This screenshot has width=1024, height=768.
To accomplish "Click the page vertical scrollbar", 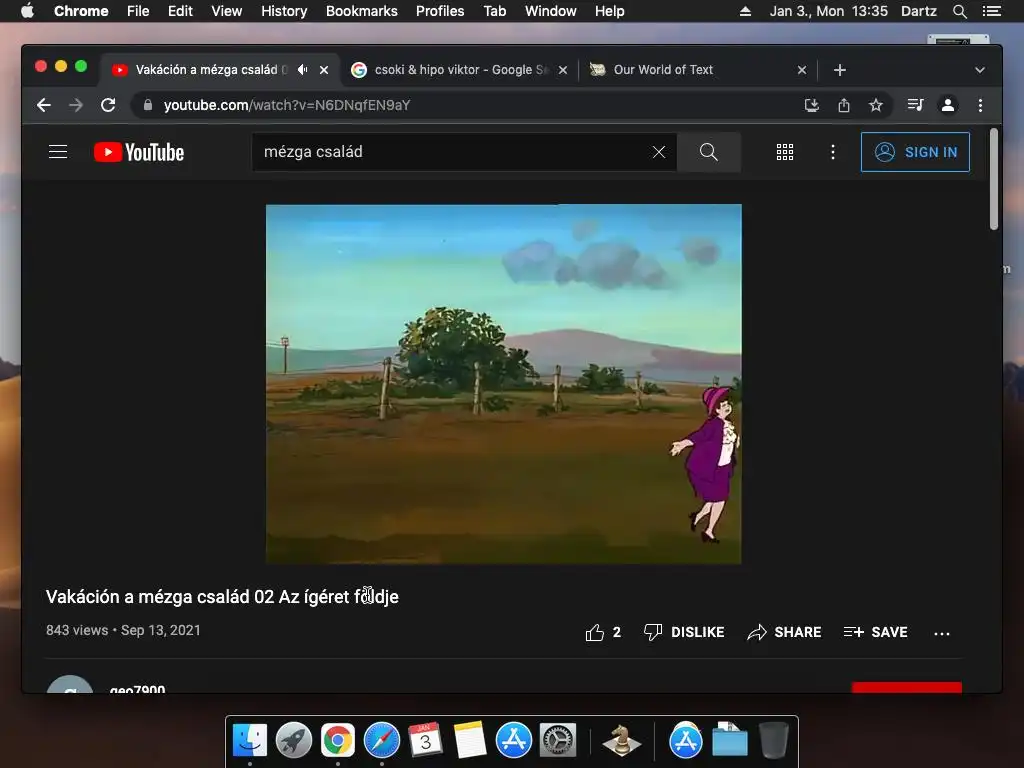I will click(994, 179).
